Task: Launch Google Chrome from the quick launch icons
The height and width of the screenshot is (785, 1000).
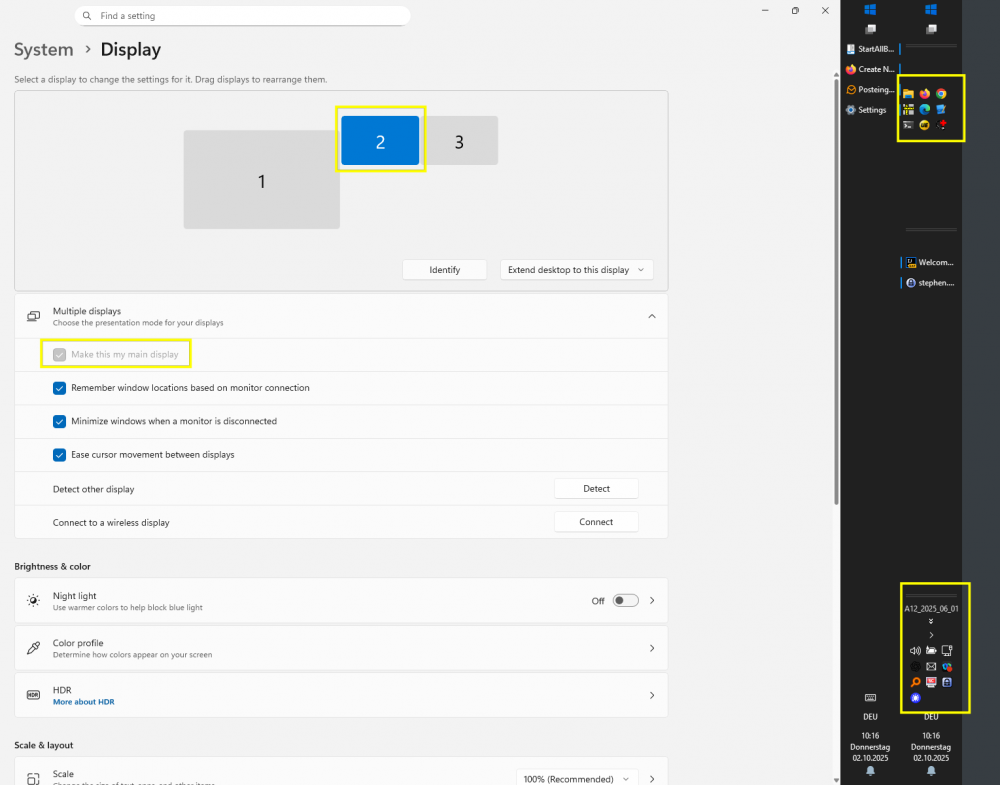Action: click(x=941, y=94)
